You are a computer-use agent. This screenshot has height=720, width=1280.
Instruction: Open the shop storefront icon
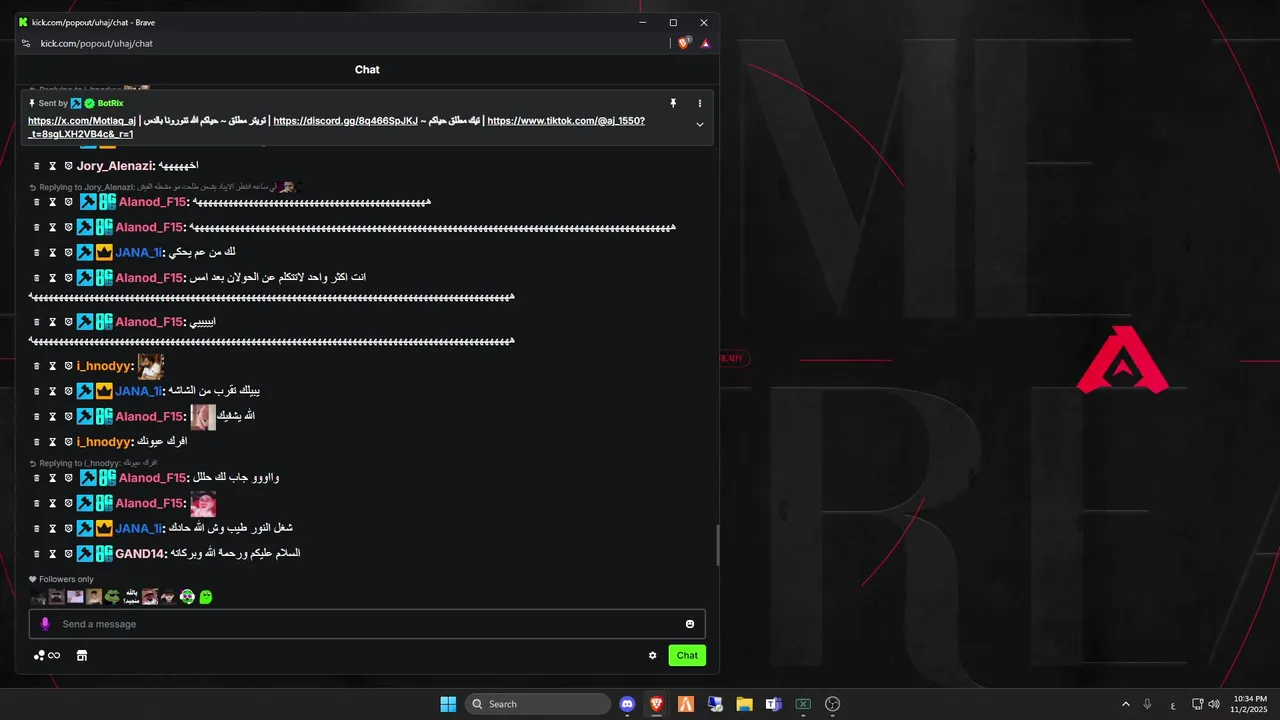tap(82, 656)
